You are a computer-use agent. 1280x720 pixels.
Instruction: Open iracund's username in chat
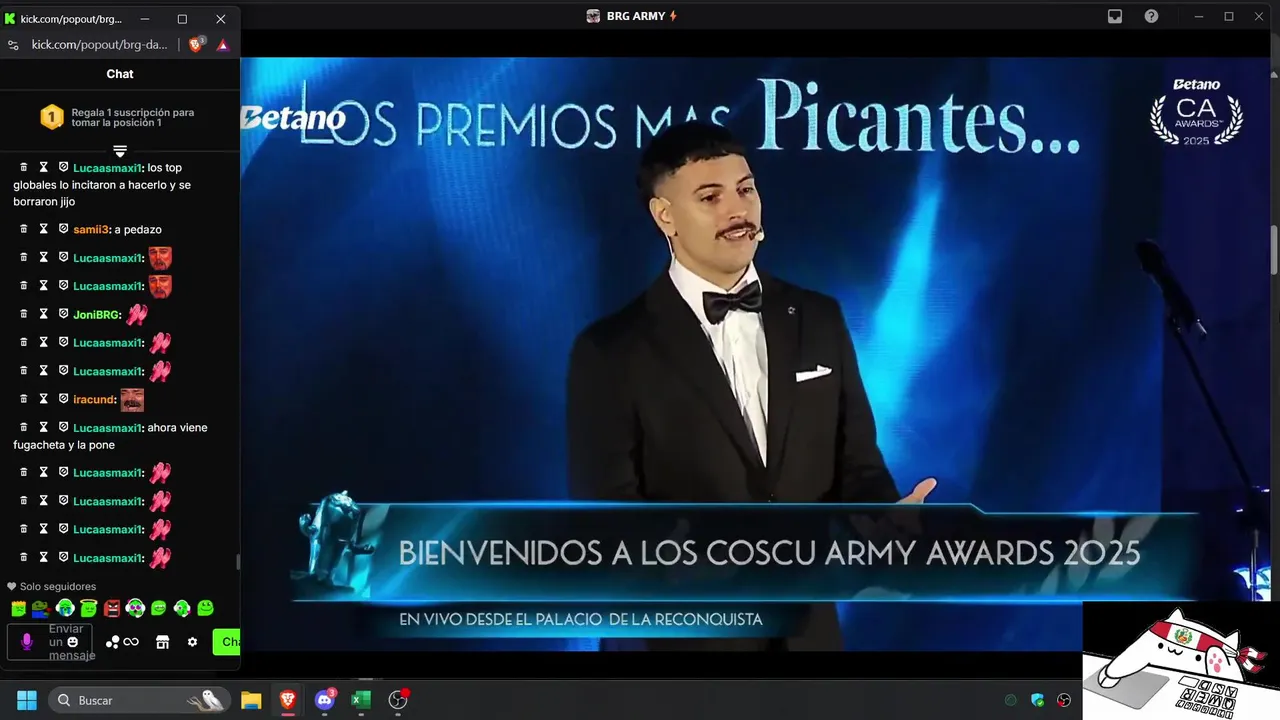(94, 400)
